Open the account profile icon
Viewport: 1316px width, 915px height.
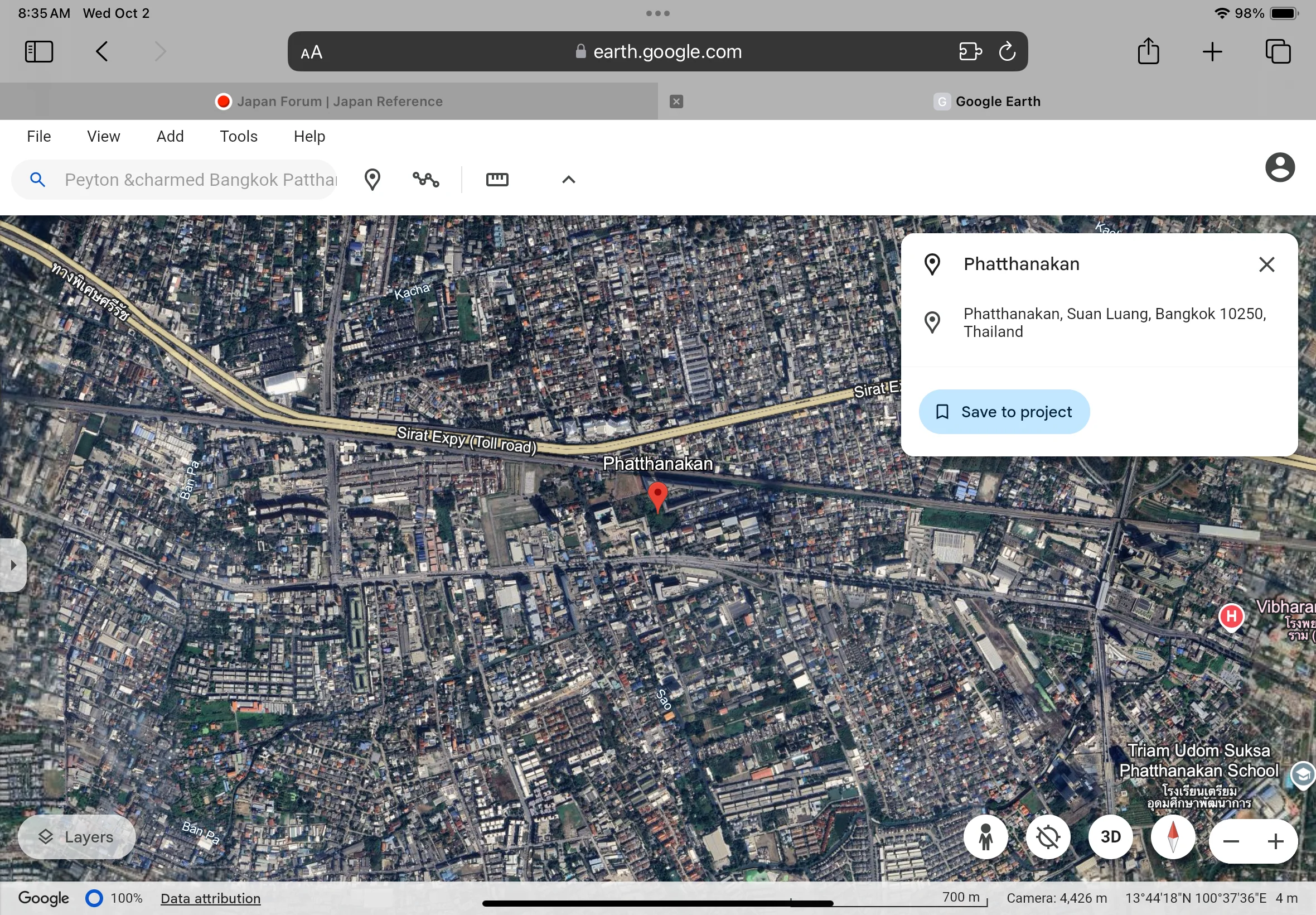[1280, 167]
